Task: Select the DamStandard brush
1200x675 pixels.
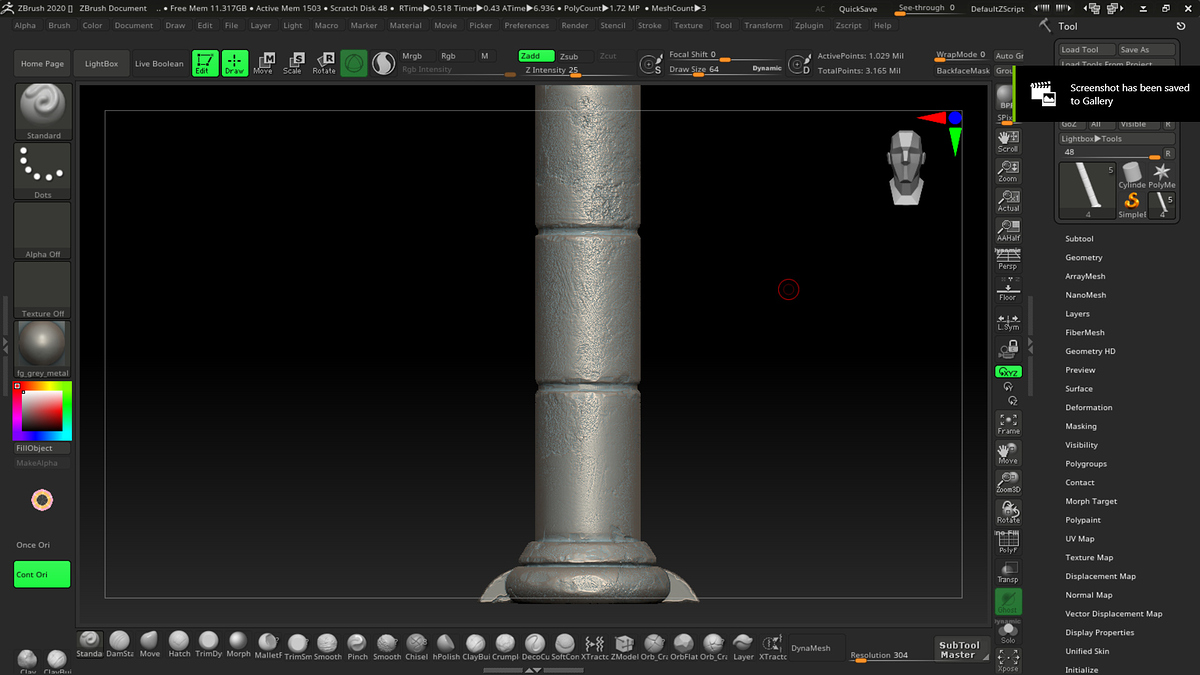Action: [120, 645]
